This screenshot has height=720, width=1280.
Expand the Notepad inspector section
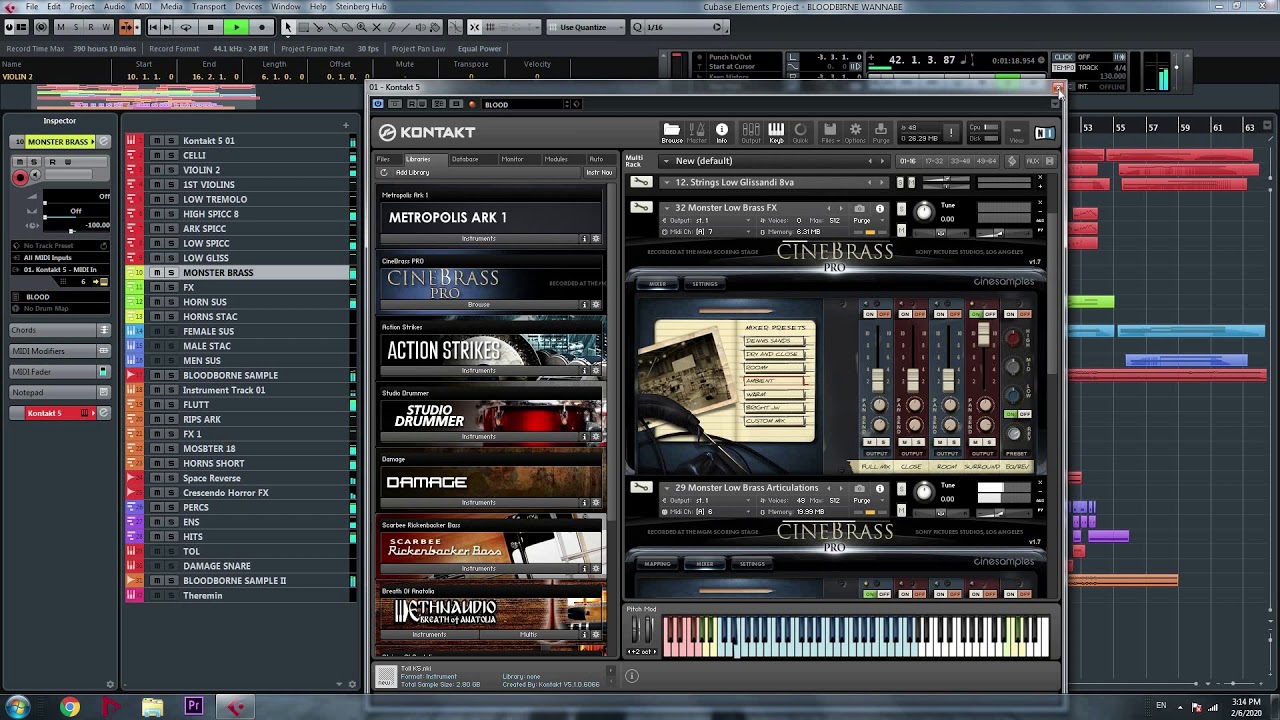pyautogui.click(x=60, y=392)
